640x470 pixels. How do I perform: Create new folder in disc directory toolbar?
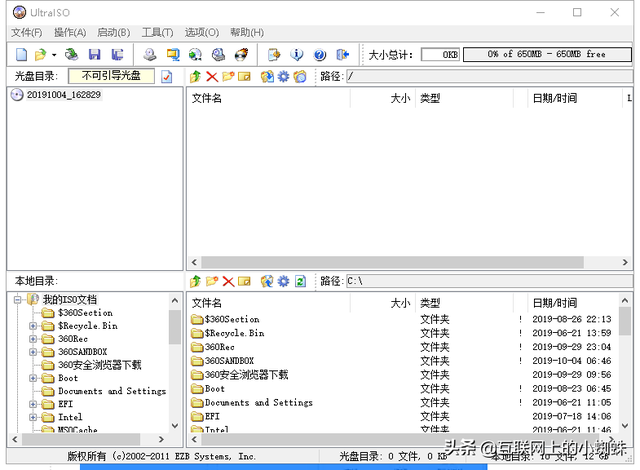pos(228,76)
